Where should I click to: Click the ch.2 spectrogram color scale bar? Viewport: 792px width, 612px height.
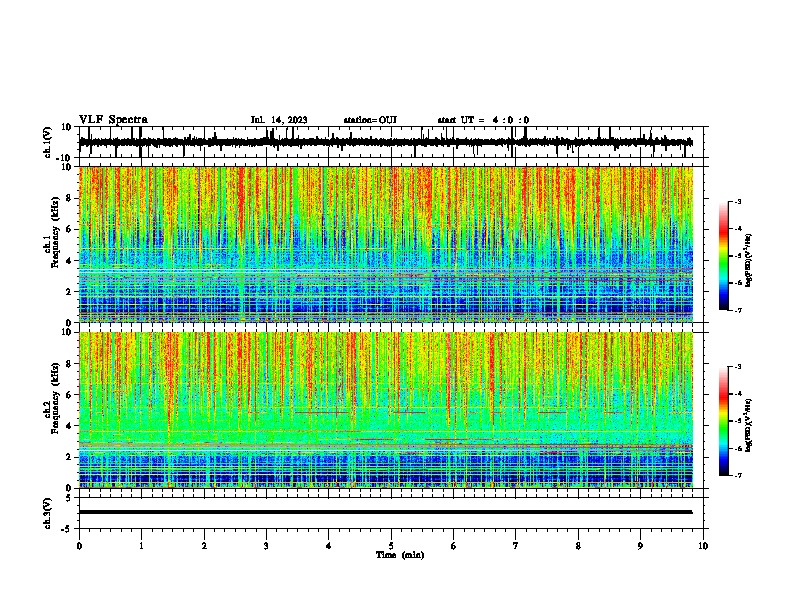(x=723, y=421)
